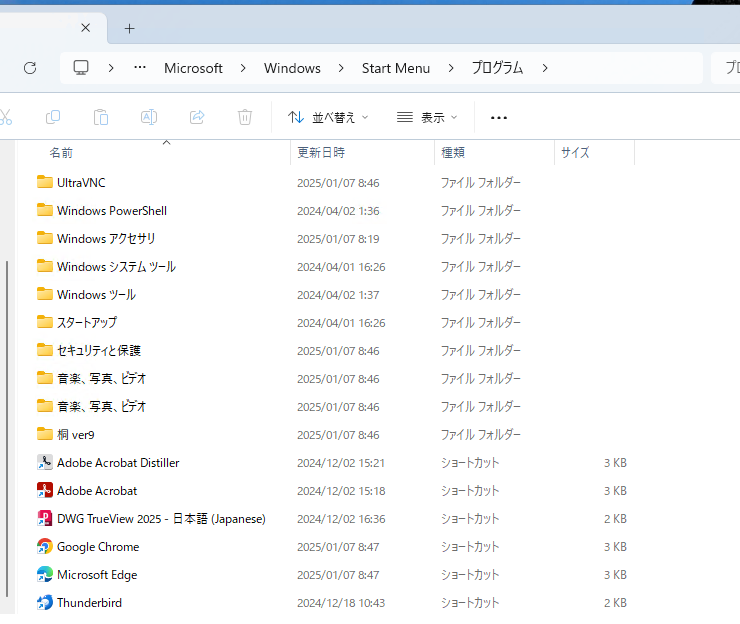Image resolution: width=740 pixels, height=624 pixels.
Task: Open the 表示 view dropdown
Action: tap(427, 117)
